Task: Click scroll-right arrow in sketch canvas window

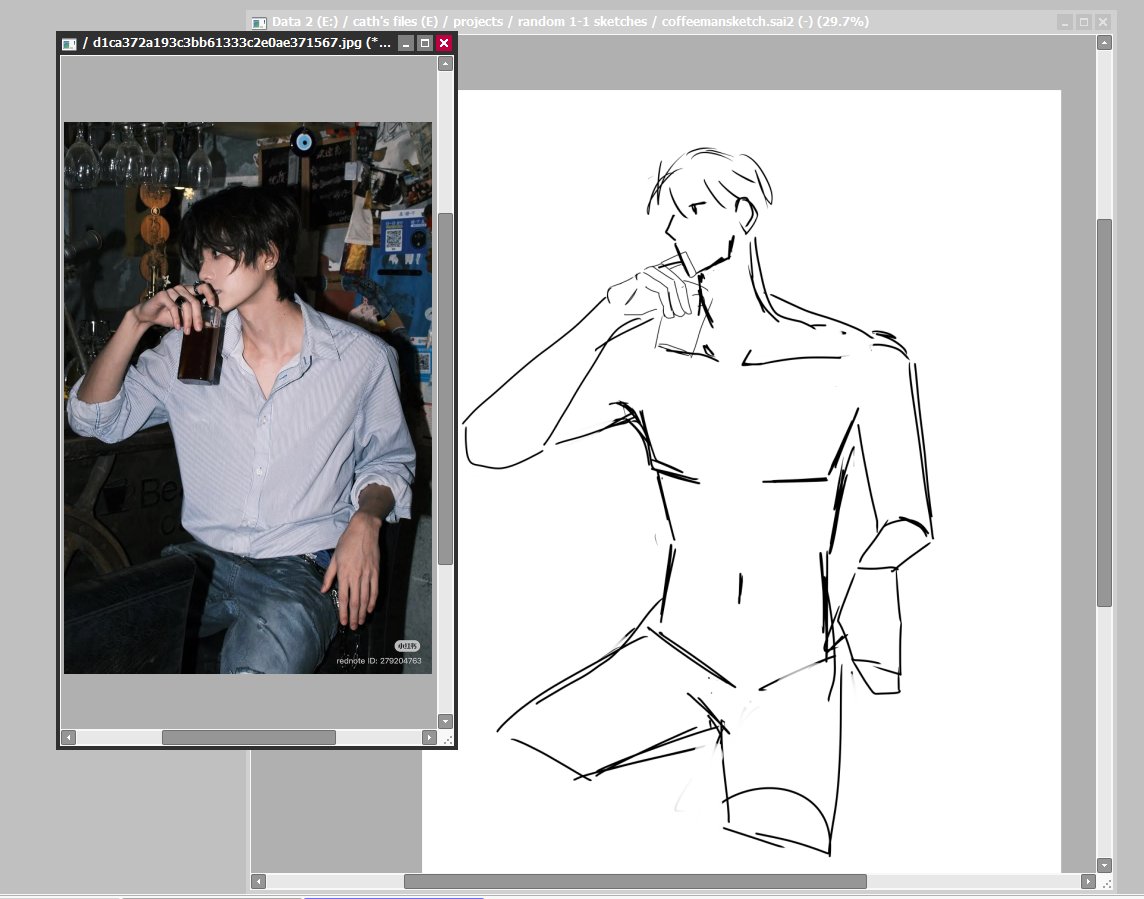Action: (x=1088, y=881)
